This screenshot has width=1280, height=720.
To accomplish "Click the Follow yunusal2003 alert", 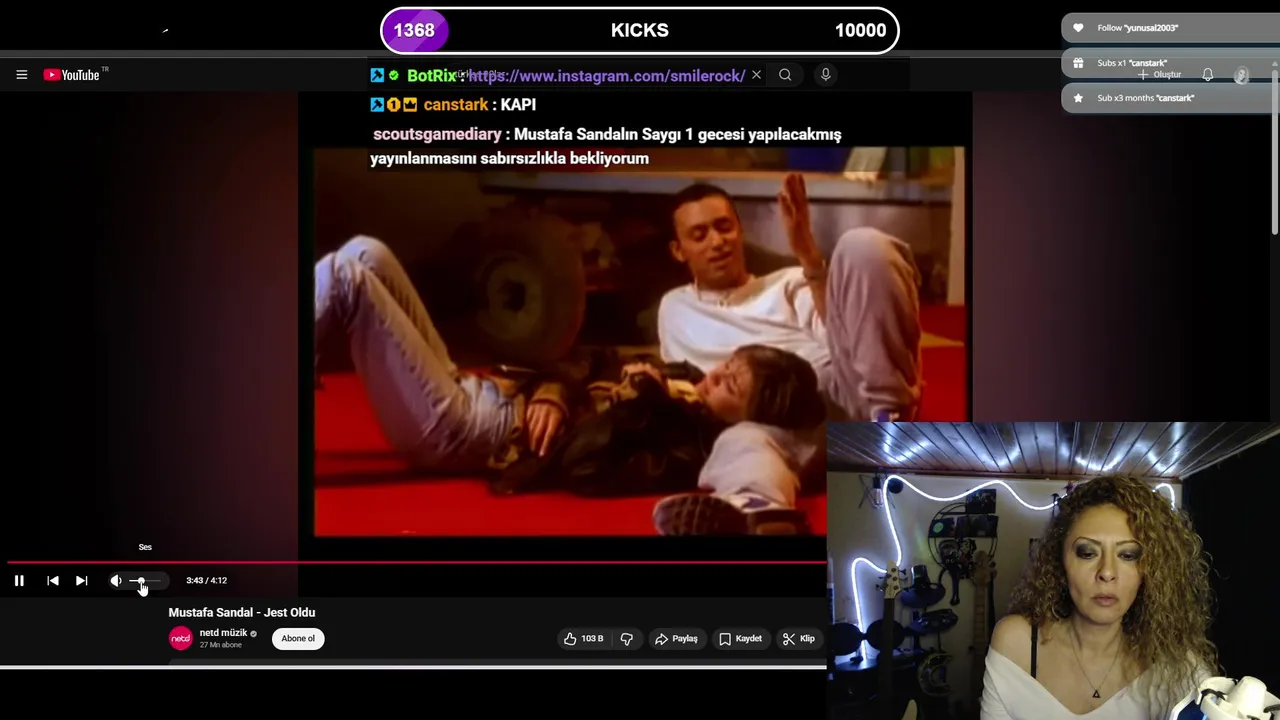I will coord(1170,28).
